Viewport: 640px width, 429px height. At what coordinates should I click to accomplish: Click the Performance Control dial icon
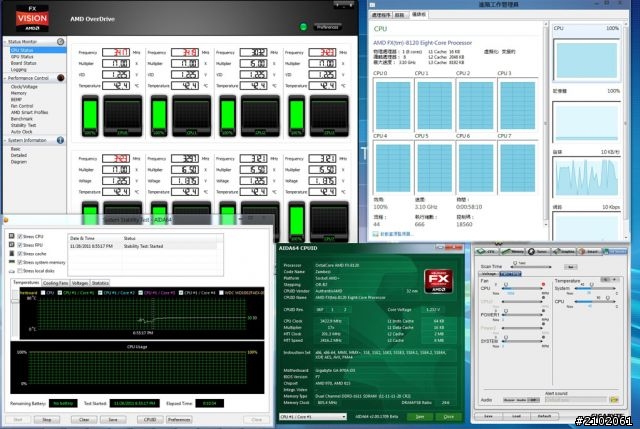[60, 78]
